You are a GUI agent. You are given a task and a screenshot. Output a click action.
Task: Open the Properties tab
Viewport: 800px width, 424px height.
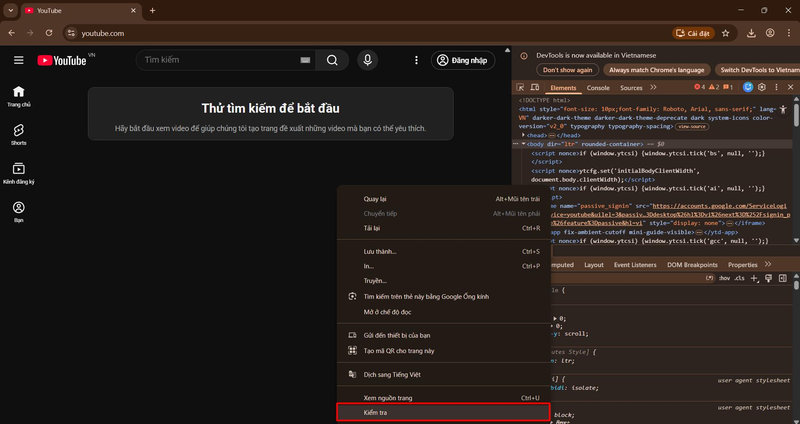pos(743,265)
